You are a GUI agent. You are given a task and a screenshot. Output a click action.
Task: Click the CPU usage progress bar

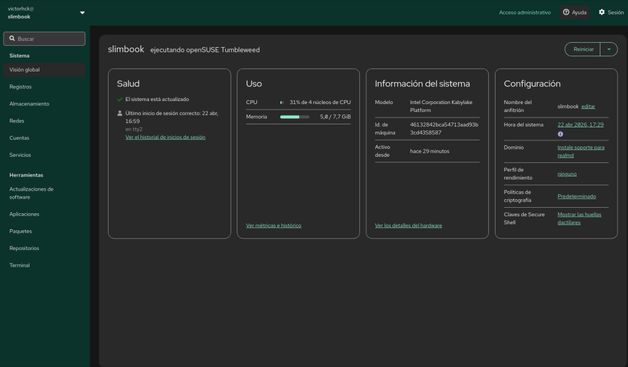pos(282,103)
